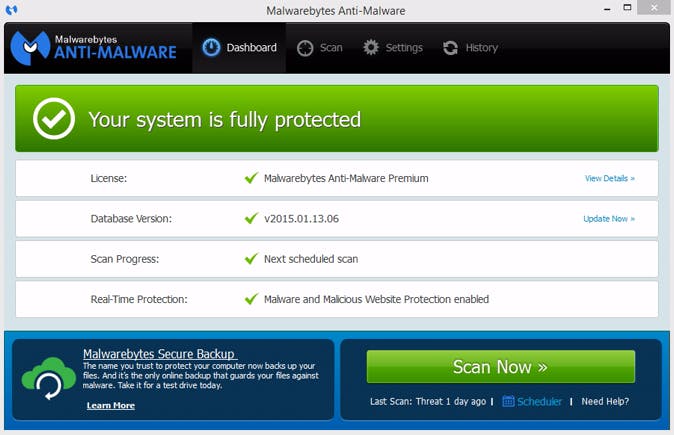Screen dimensions: 674x435
Task: Click the License green checkmark
Action: [x=251, y=178]
